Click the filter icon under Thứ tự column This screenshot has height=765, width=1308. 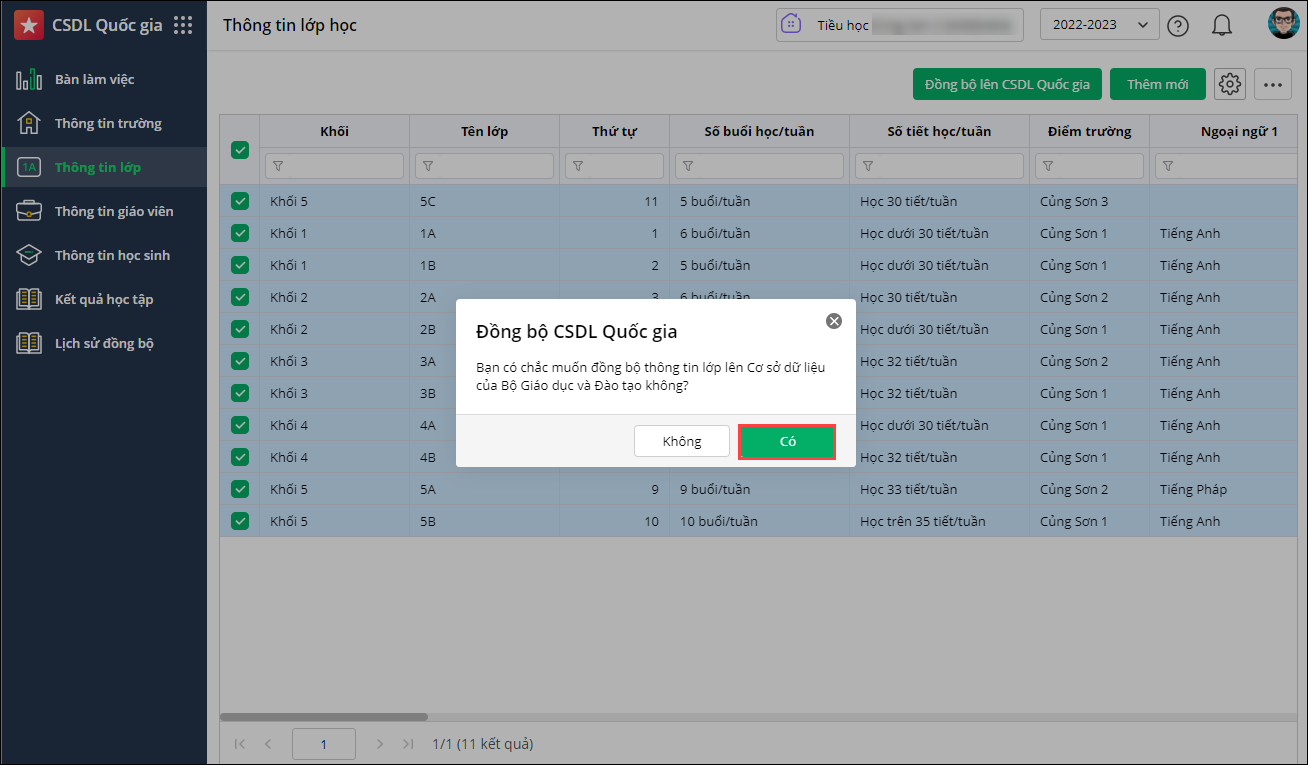(577, 166)
